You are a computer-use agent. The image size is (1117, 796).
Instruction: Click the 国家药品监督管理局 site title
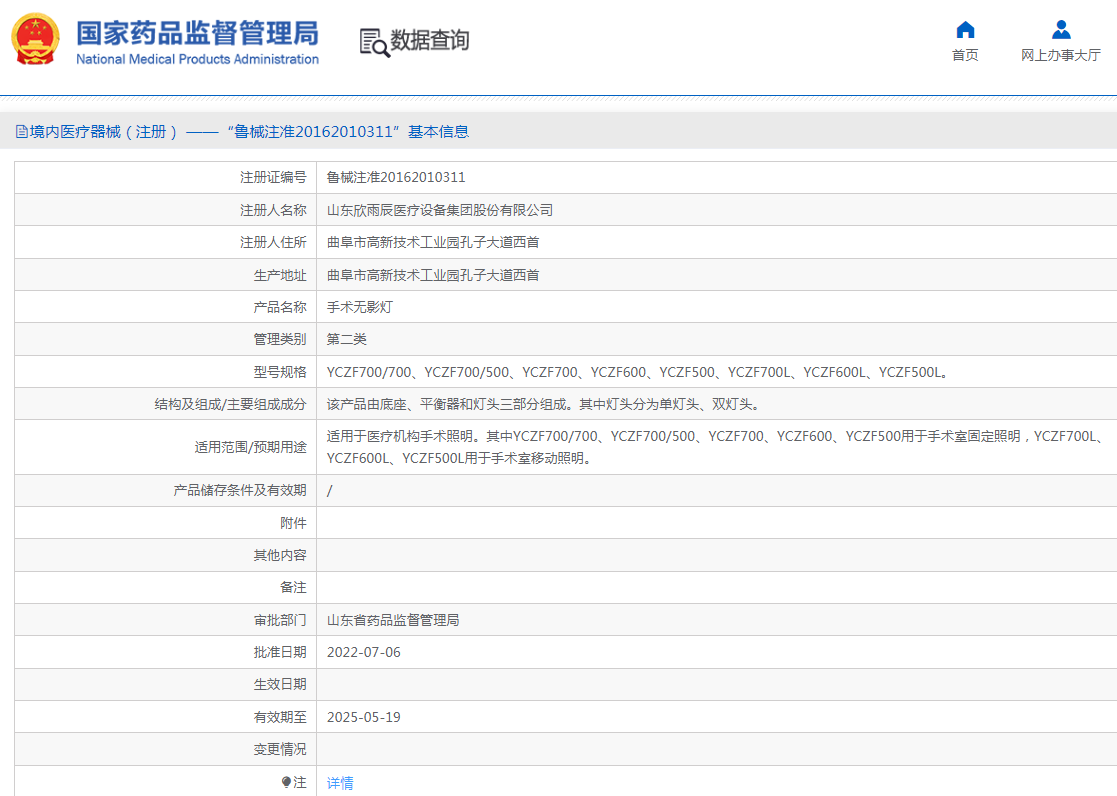(197, 32)
